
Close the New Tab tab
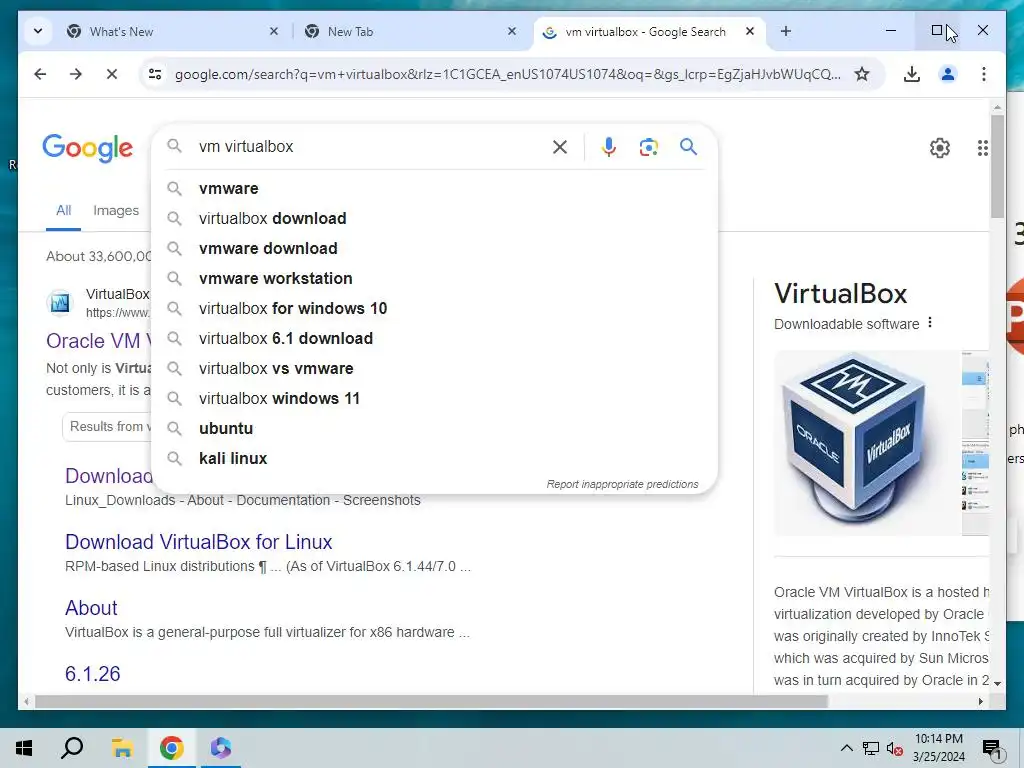click(512, 31)
